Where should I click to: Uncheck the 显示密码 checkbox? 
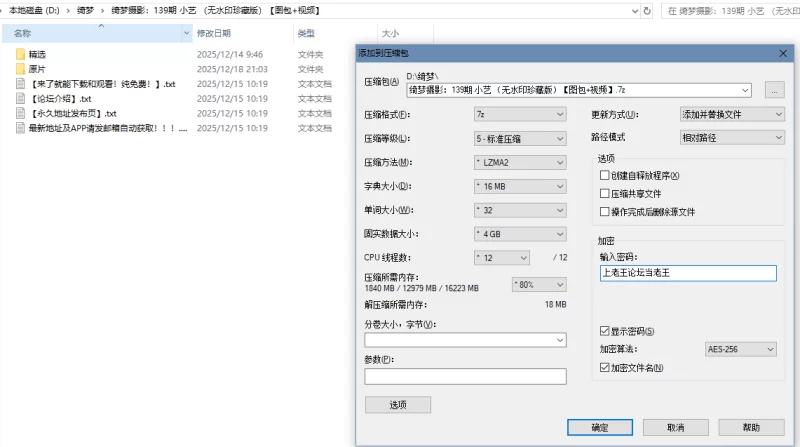604,331
